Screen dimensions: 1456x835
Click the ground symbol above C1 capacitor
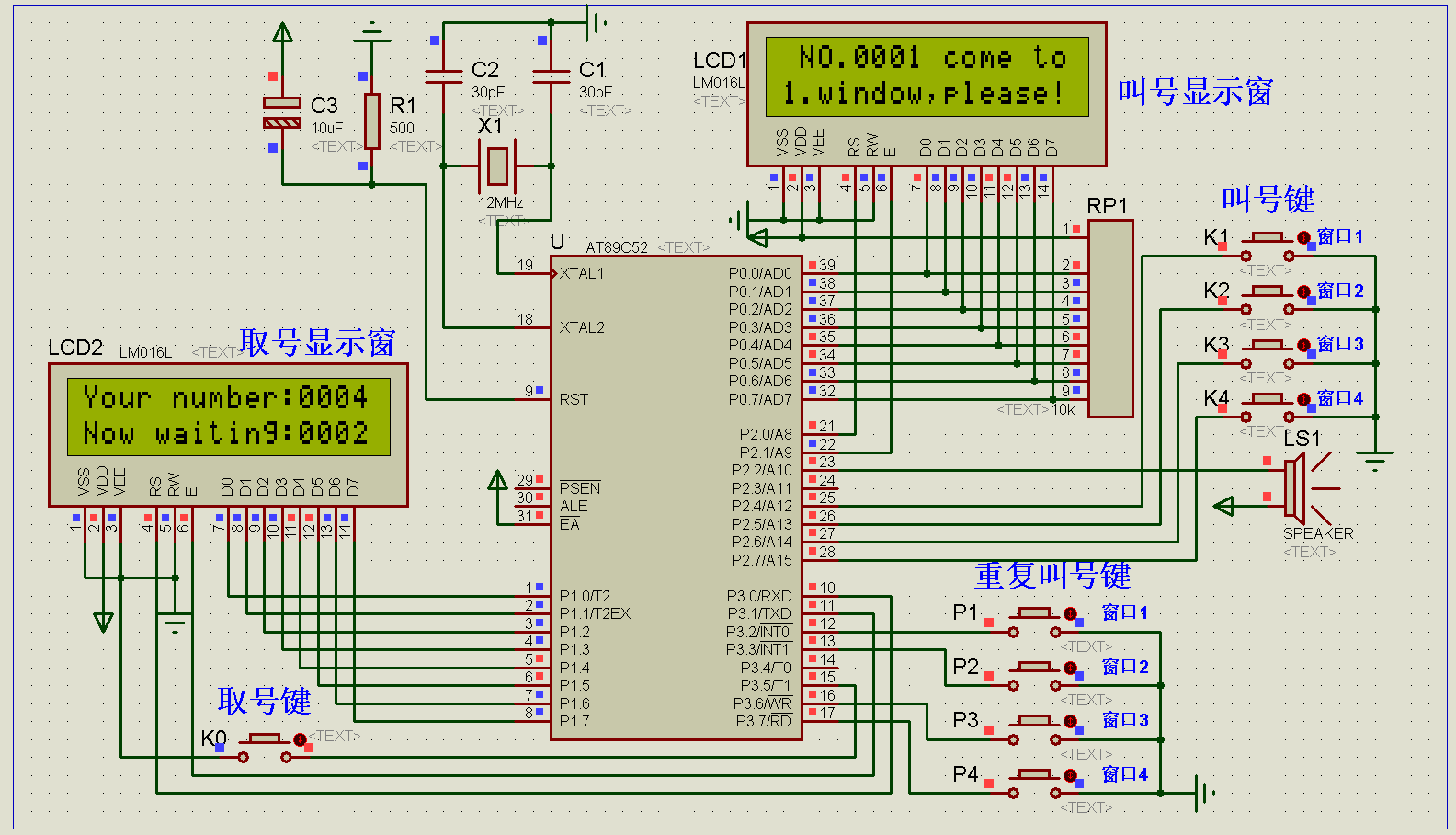597,21
